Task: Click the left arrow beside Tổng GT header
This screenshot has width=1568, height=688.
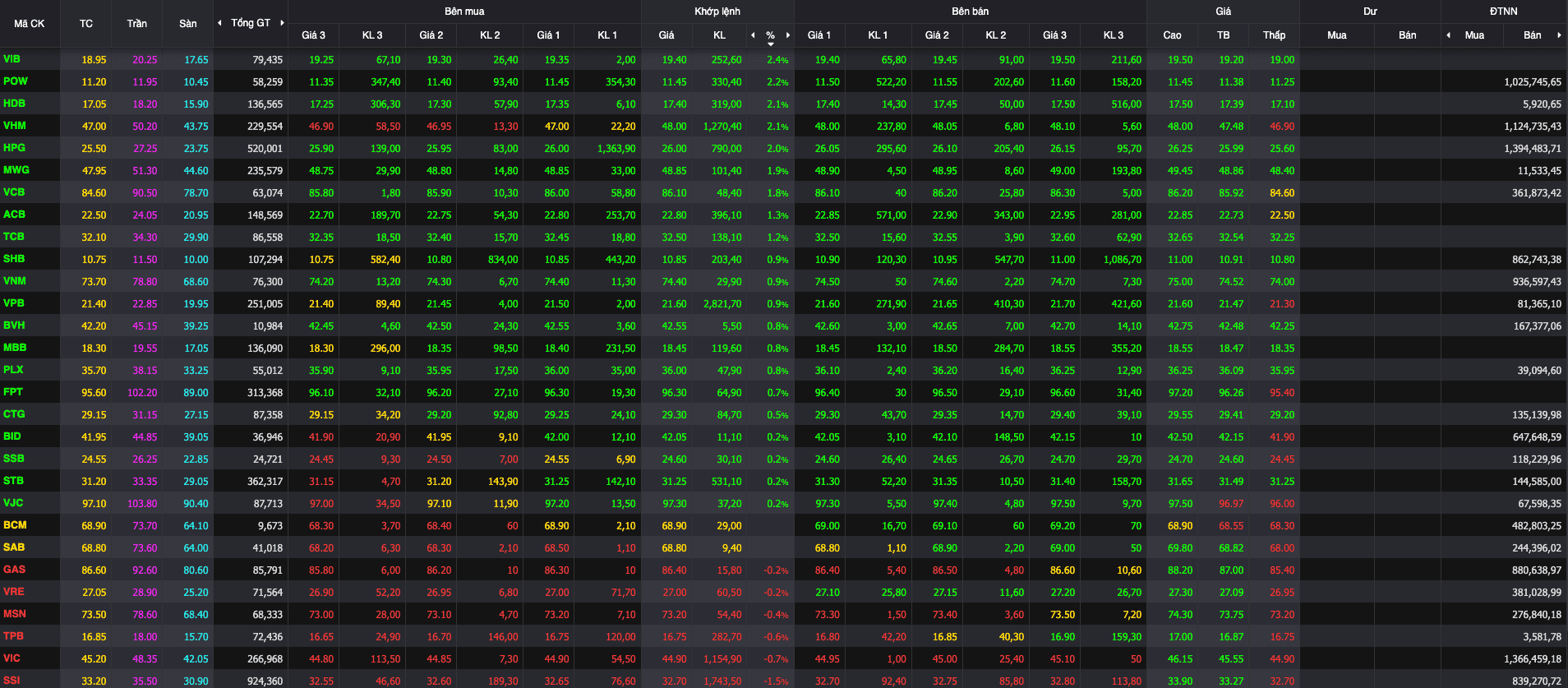Action: tap(219, 23)
